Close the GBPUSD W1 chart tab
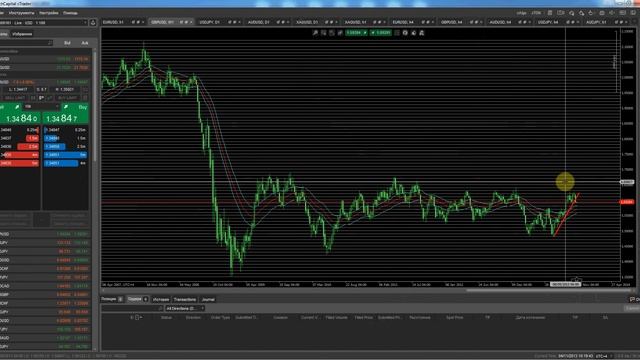The height and width of the screenshot is (360, 640). 191,22
